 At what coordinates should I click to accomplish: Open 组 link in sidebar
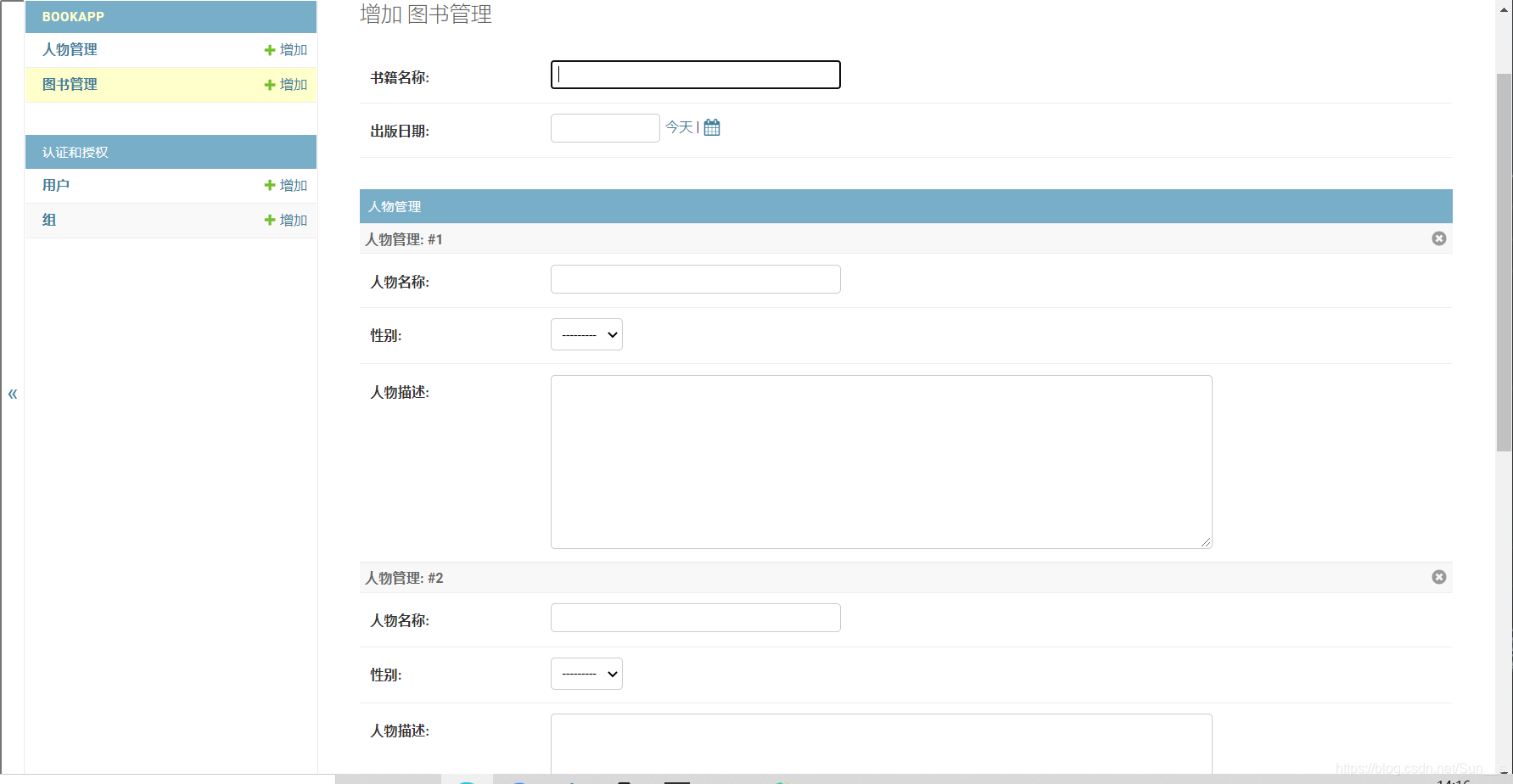pos(49,220)
